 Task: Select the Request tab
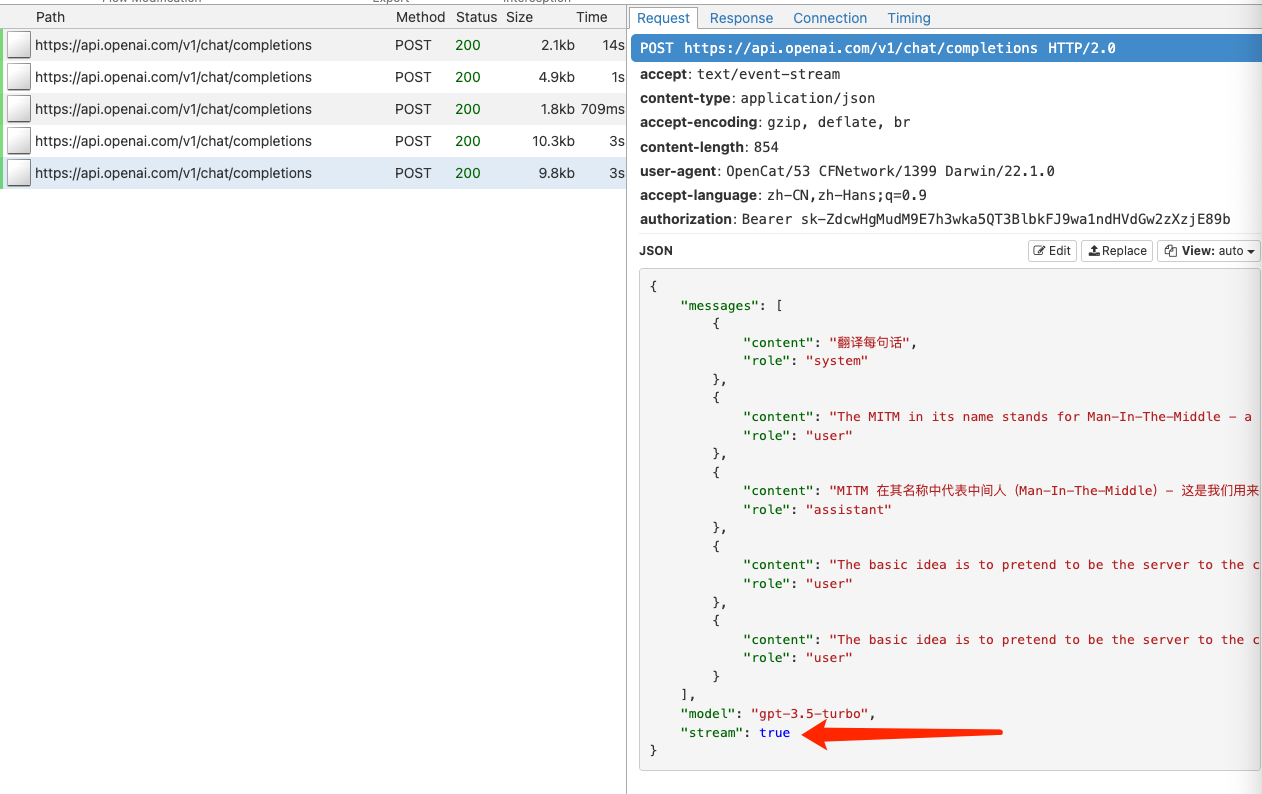click(x=663, y=18)
